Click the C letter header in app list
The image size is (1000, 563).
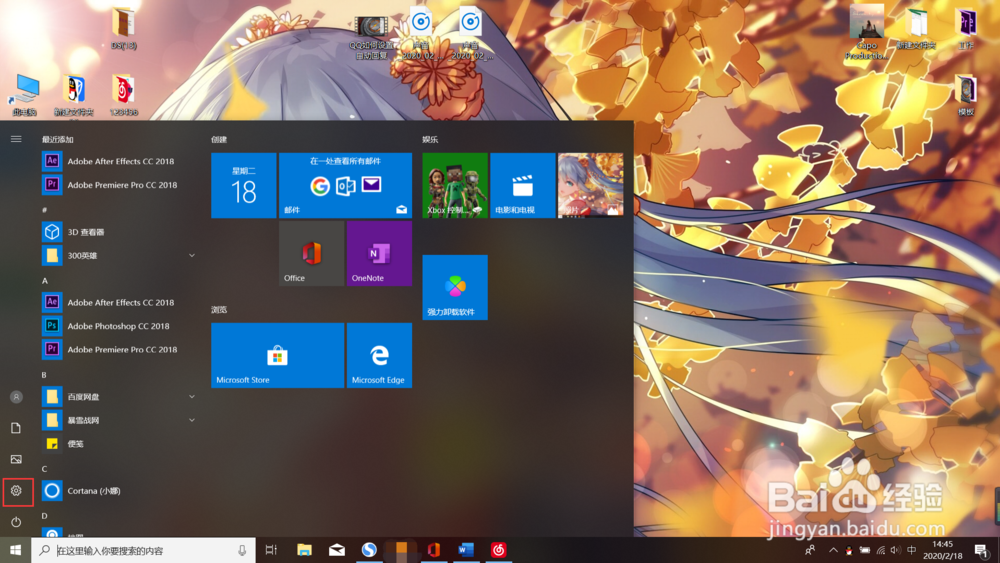[x=45, y=469]
